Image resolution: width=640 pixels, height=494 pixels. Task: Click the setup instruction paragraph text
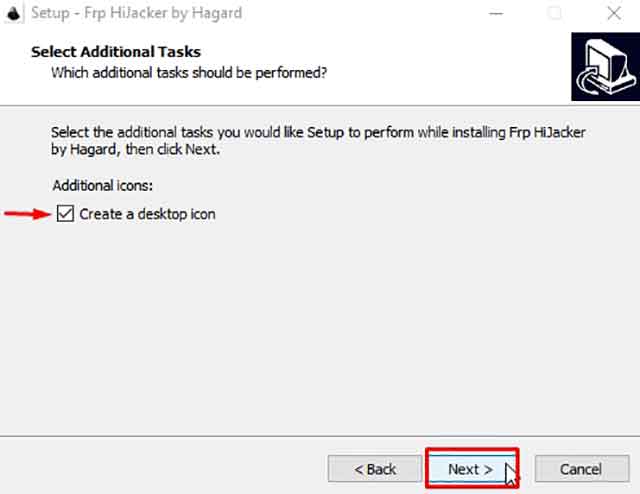tap(318, 141)
